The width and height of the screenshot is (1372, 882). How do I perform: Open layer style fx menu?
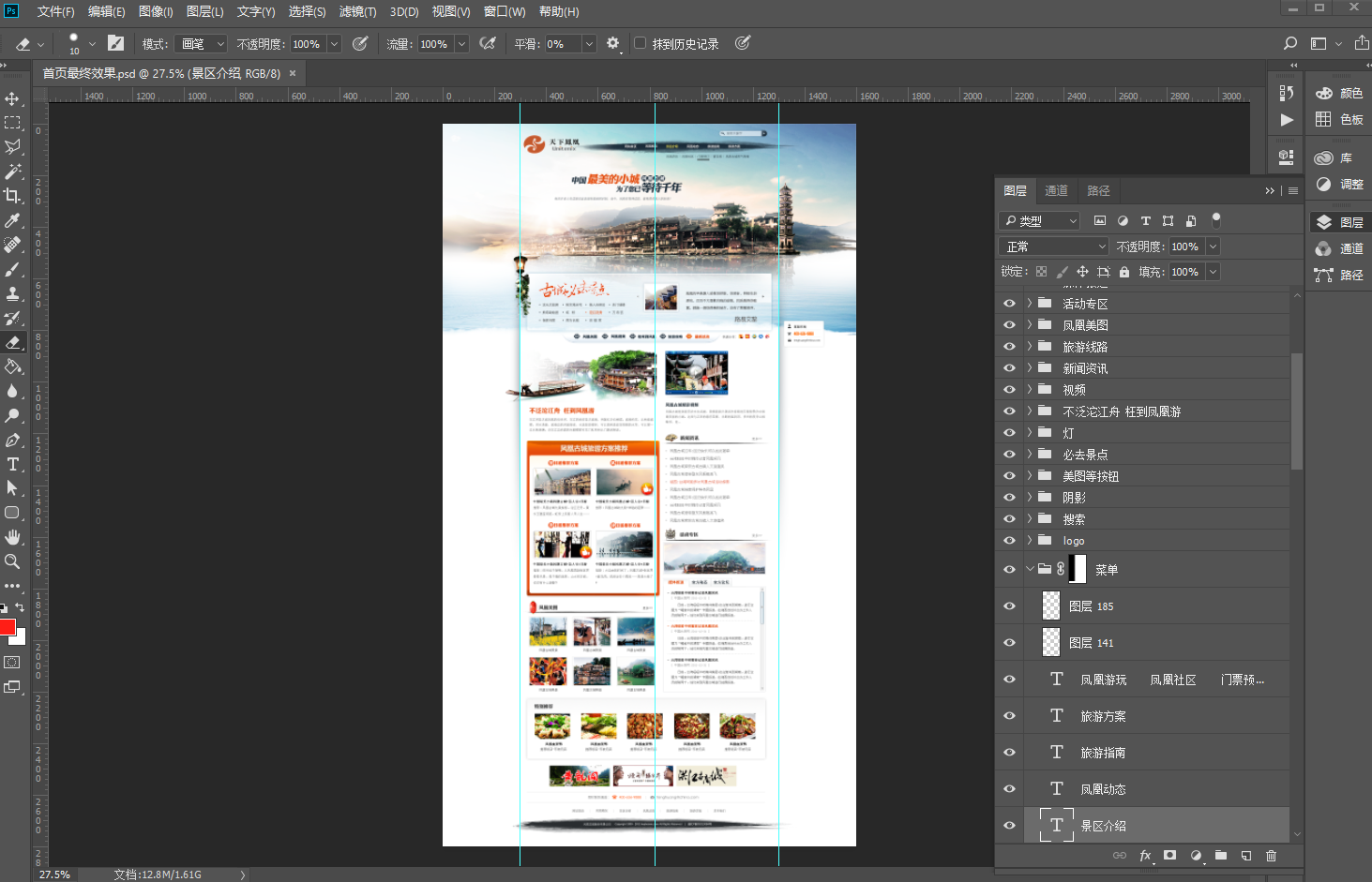1145,856
